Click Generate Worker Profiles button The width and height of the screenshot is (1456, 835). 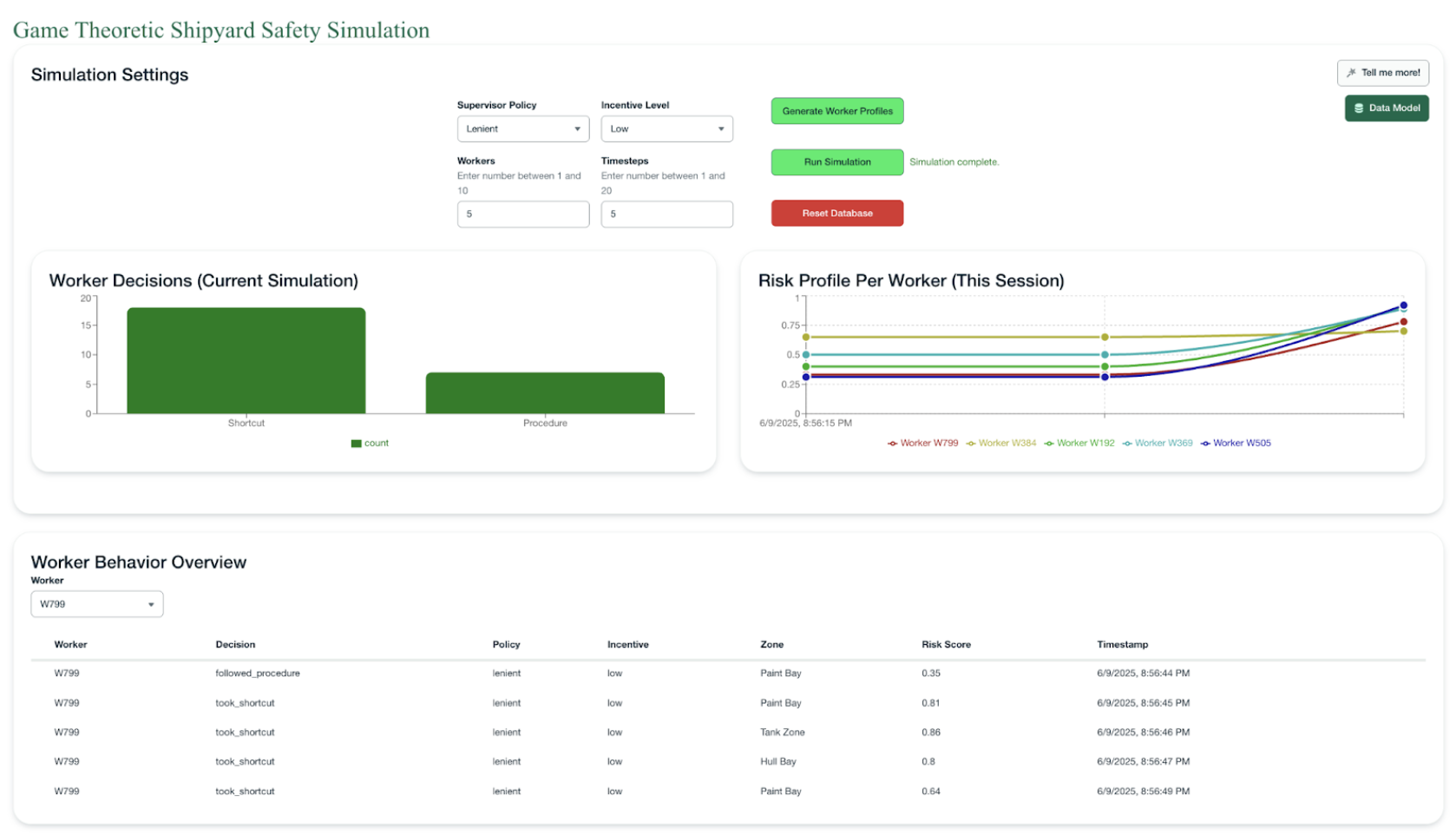coord(836,111)
